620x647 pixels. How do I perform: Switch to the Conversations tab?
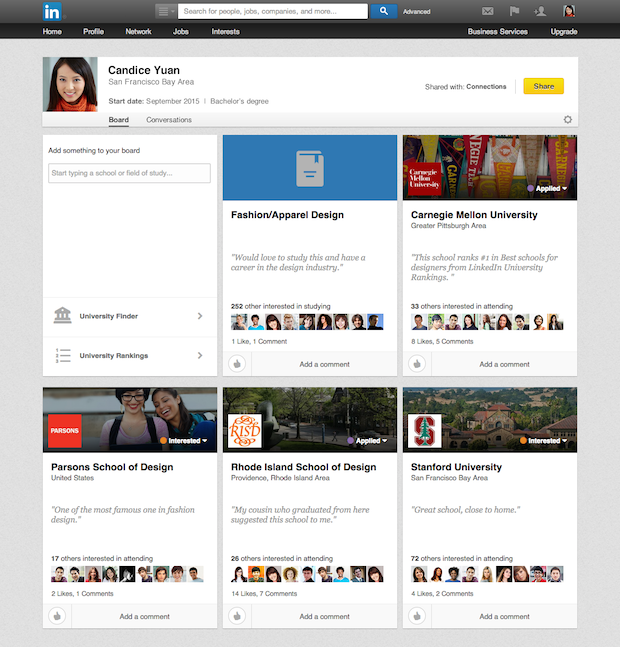click(169, 120)
